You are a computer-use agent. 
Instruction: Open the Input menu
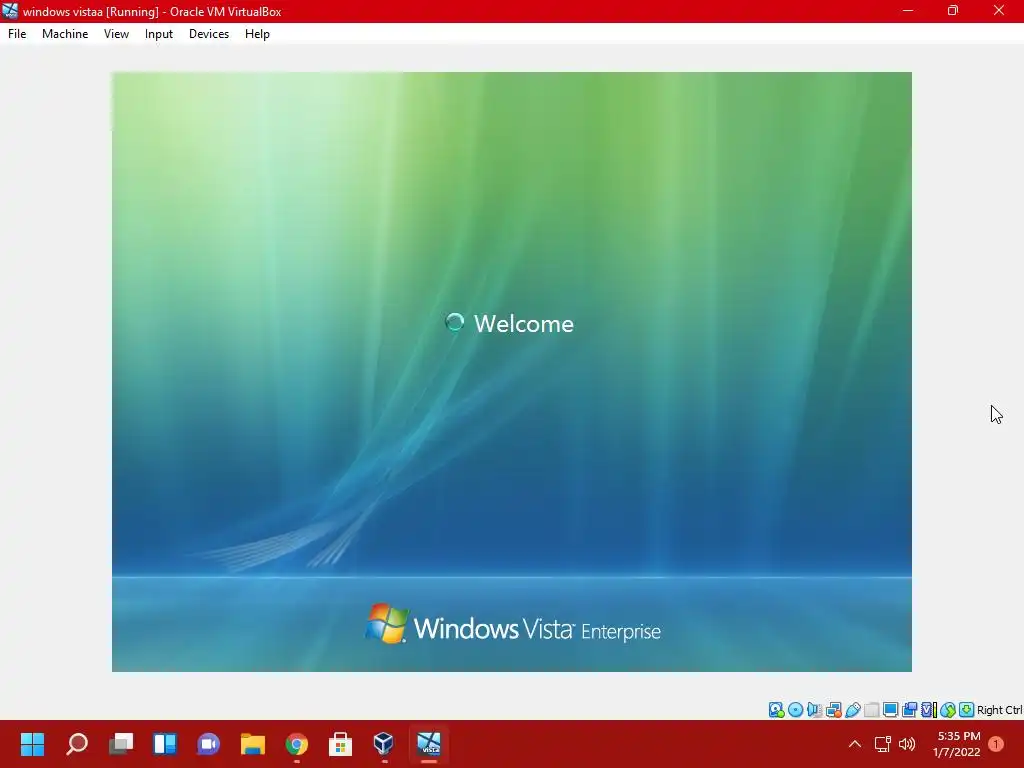pos(159,34)
